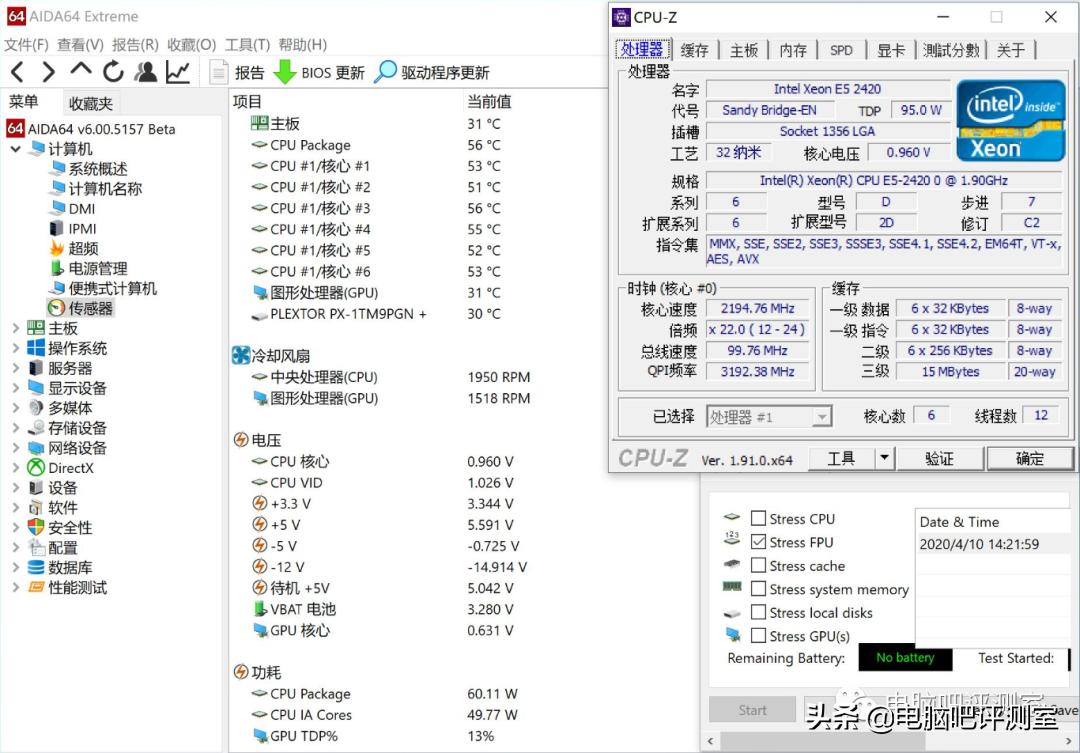Switch to the SPD tab in CPU-Z
The height and width of the screenshot is (753, 1080).
[841, 48]
